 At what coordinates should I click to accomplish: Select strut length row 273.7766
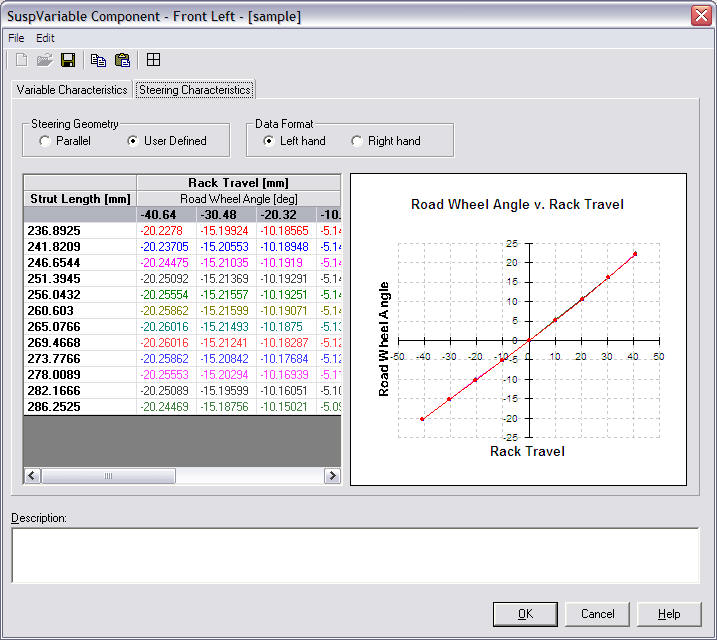pyautogui.click(x=80, y=358)
